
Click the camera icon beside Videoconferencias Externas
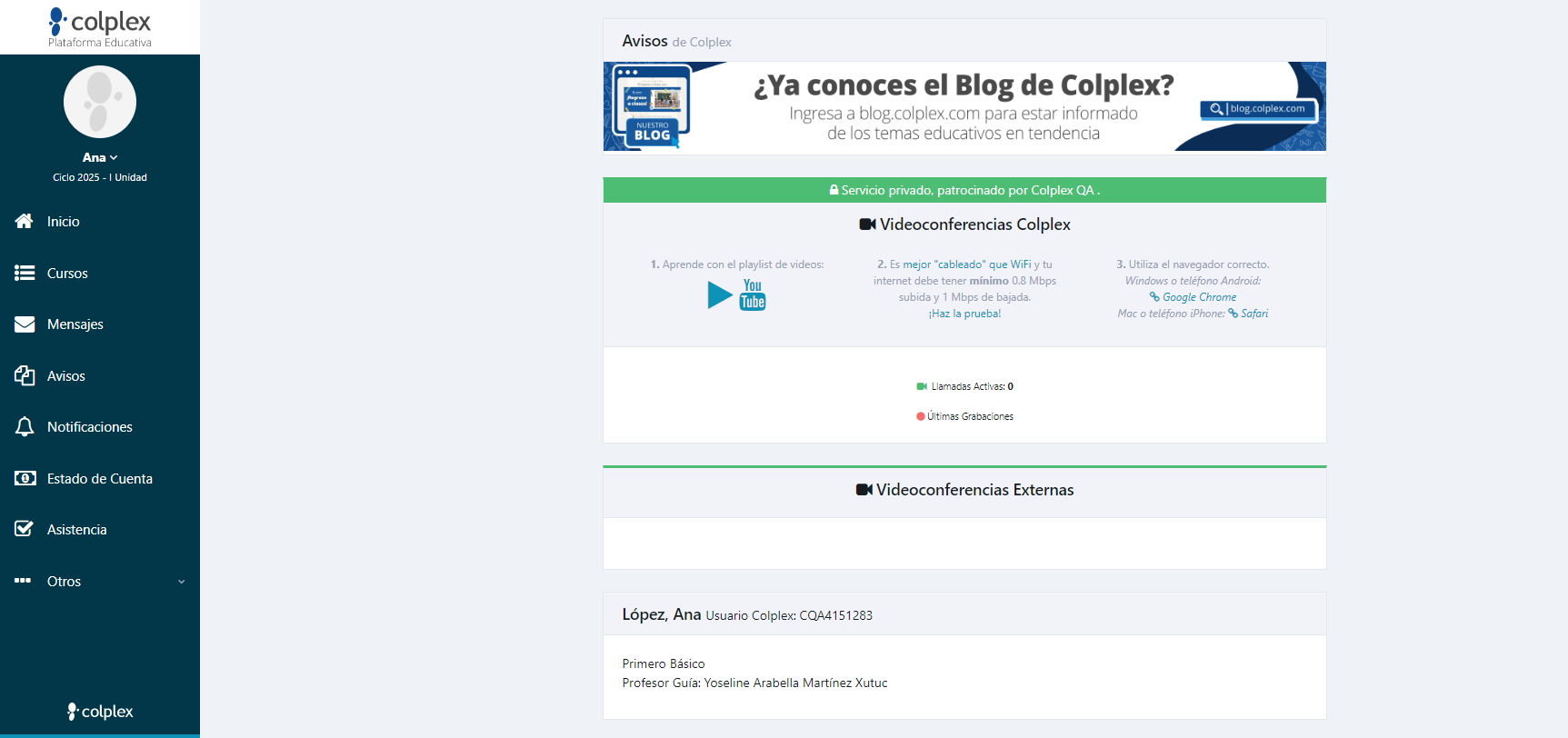[x=864, y=490]
